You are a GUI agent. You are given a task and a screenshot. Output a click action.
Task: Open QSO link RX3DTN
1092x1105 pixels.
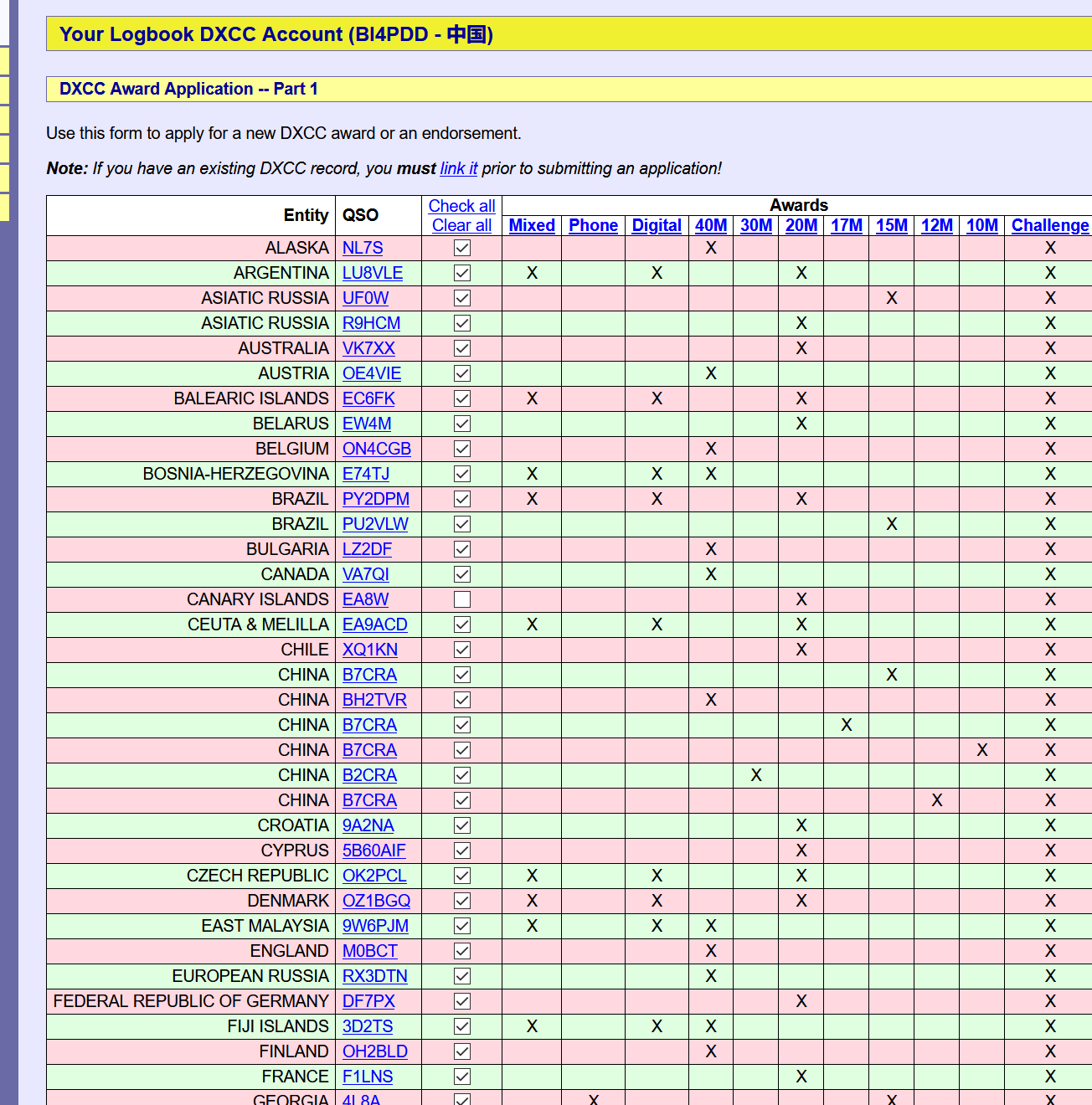click(375, 976)
